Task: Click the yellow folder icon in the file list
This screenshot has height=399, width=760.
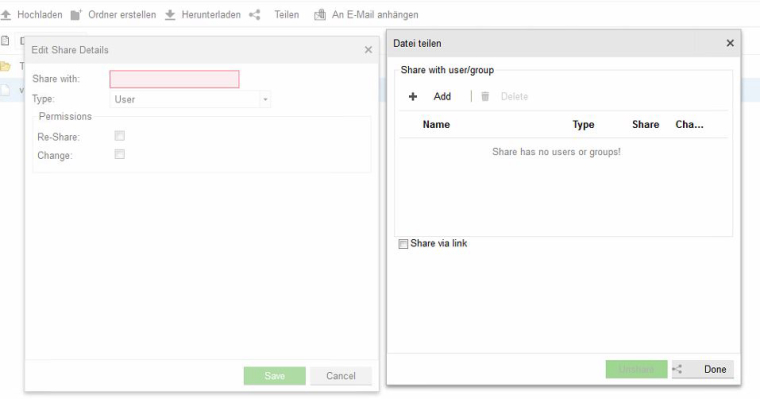Action: click(5, 66)
